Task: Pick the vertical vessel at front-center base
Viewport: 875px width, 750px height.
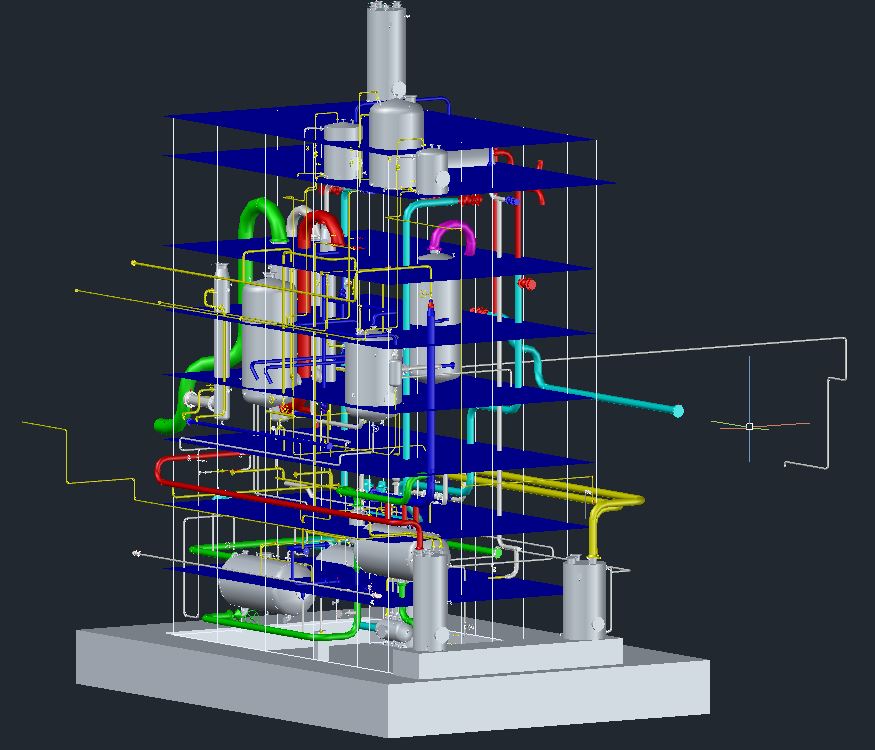Action: [430, 600]
